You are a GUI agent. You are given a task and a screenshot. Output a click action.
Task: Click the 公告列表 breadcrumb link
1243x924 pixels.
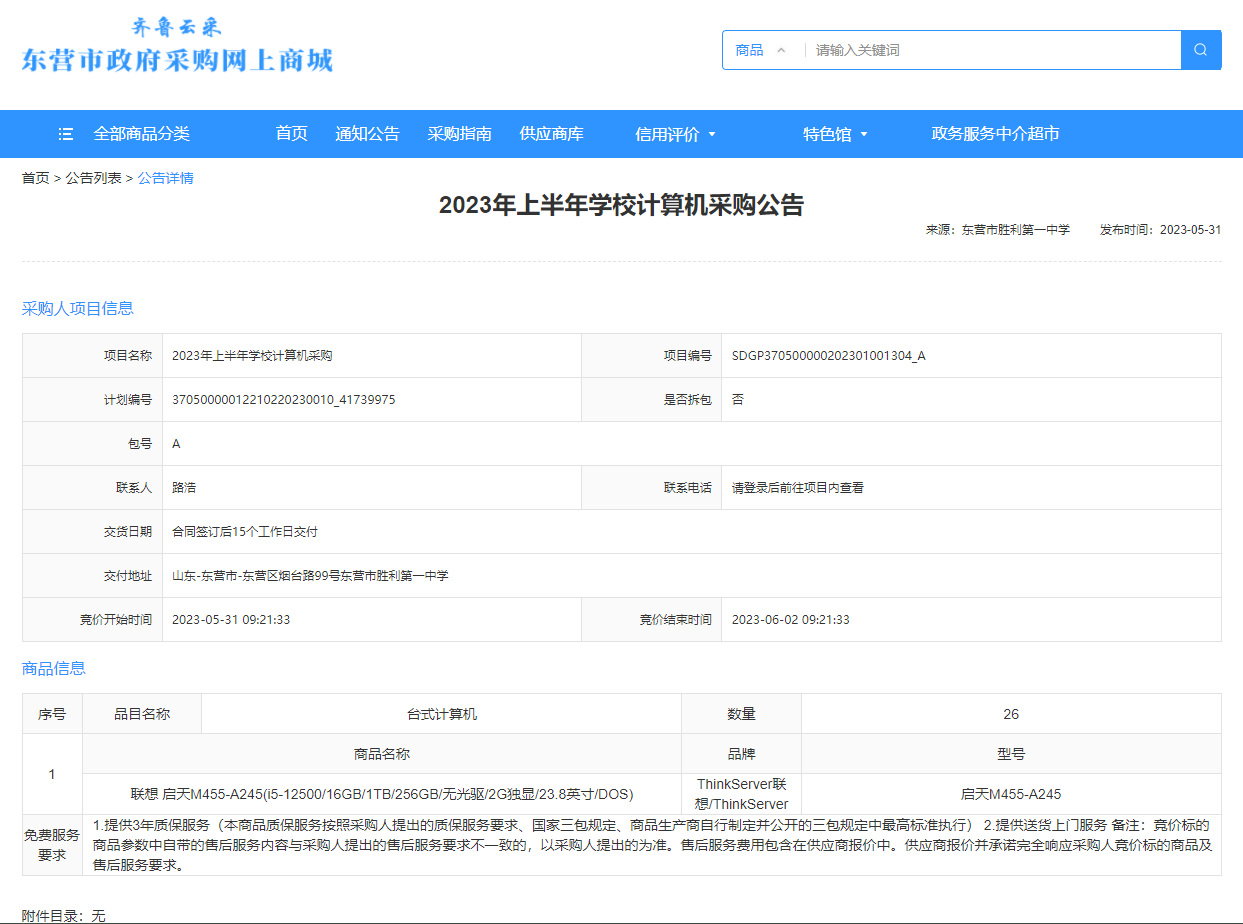93,178
